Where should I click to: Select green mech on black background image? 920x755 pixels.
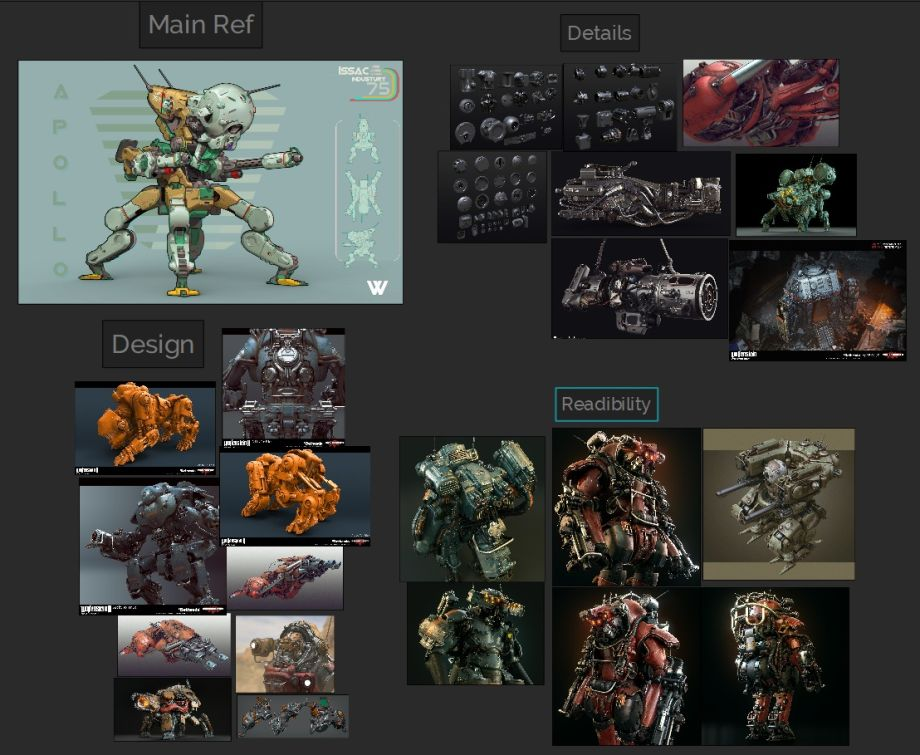click(796, 195)
